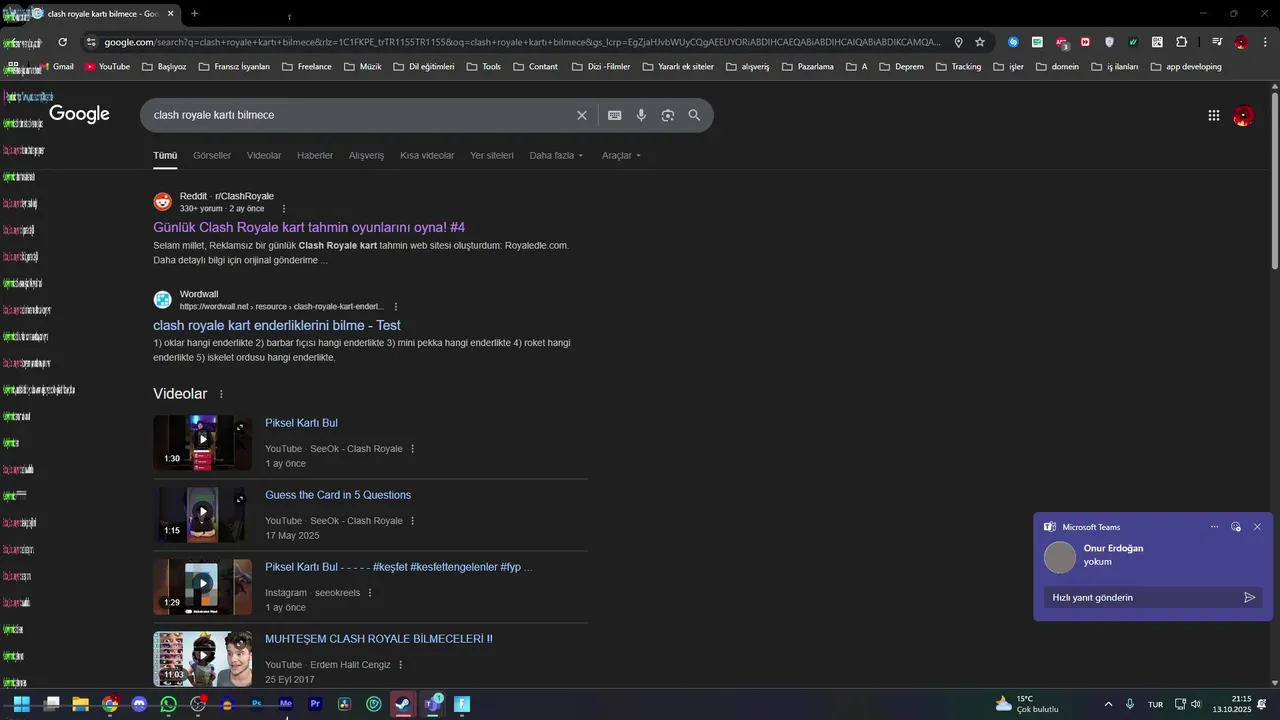Open the Shazam browser extension
The image size is (1280, 720).
[x=1013, y=42]
